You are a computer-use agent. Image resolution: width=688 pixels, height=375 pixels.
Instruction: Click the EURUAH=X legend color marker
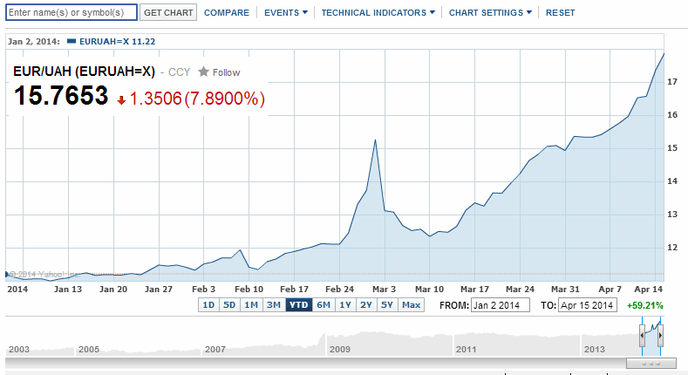pos(72,42)
